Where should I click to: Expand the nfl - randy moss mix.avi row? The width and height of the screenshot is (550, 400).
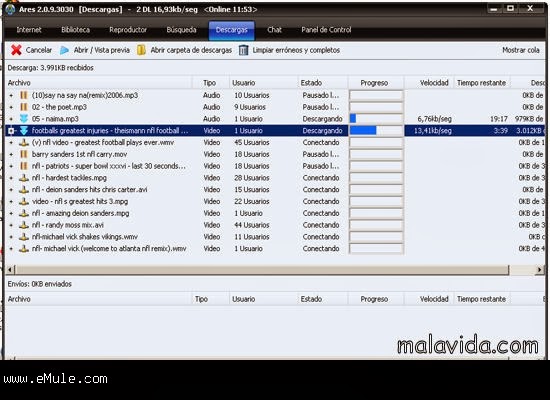(11, 225)
